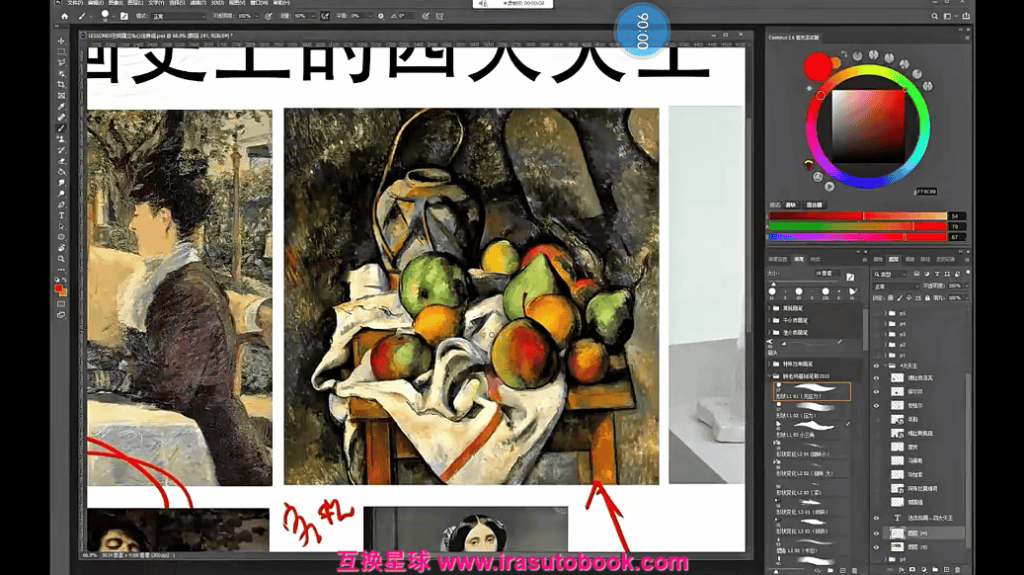1024x575 pixels.
Task: Click the large red foreground color circle
Action: [x=818, y=67]
